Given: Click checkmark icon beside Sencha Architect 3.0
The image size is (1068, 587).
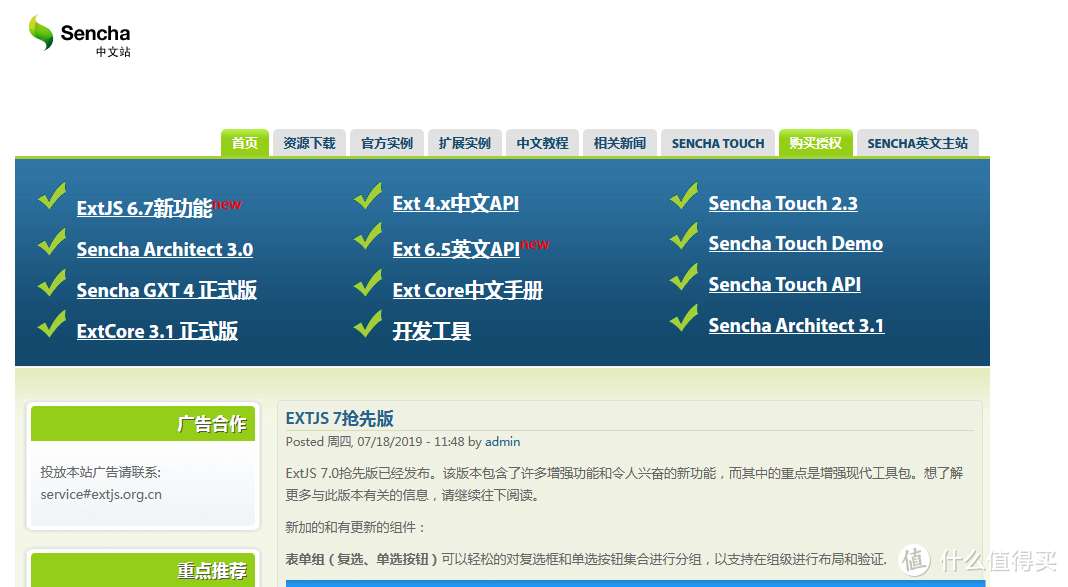Looking at the screenshot, I should point(52,242).
